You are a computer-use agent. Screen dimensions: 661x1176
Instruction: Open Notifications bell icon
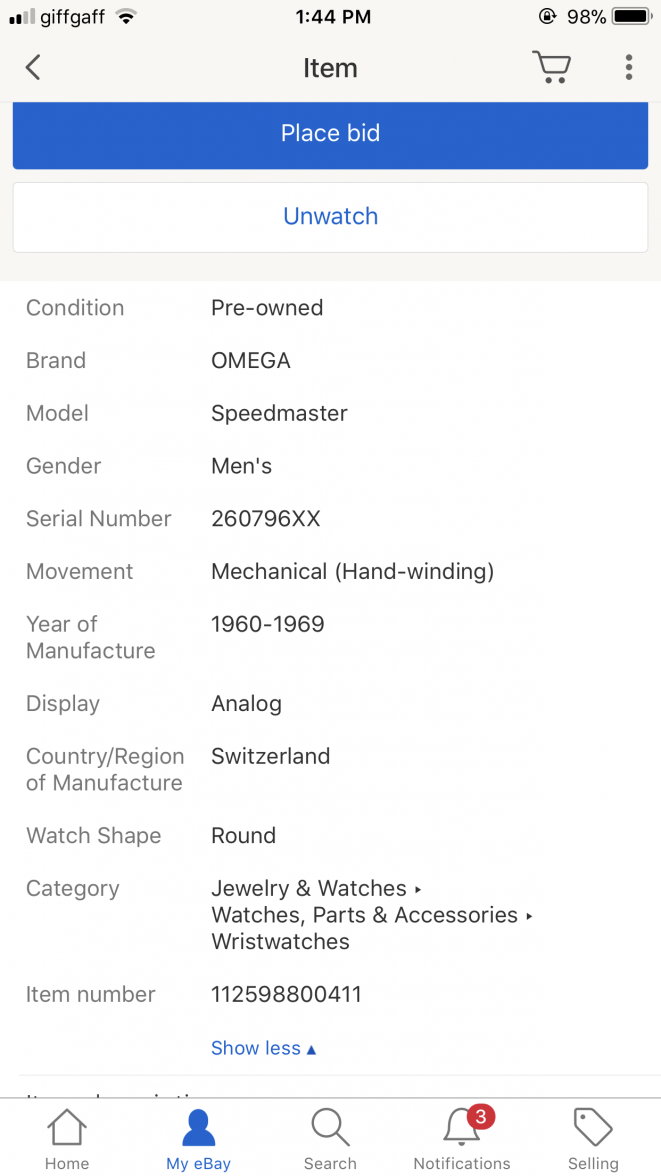(x=460, y=1129)
